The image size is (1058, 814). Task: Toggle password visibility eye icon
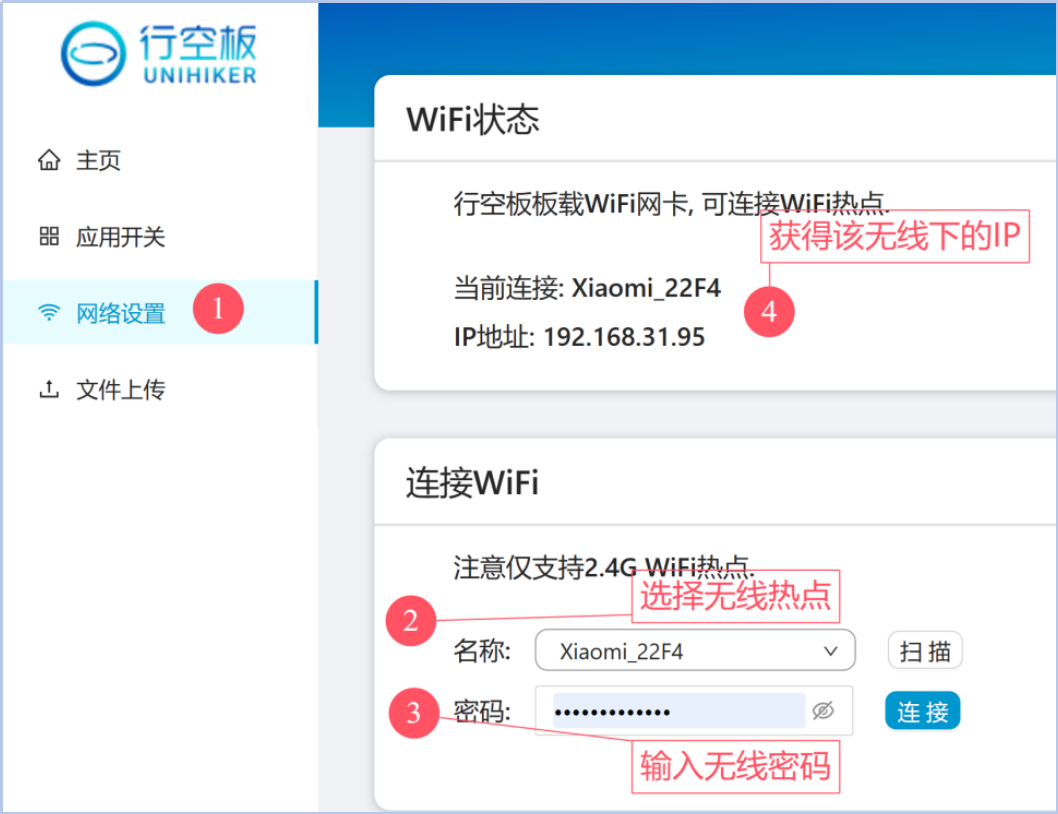(x=823, y=711)
